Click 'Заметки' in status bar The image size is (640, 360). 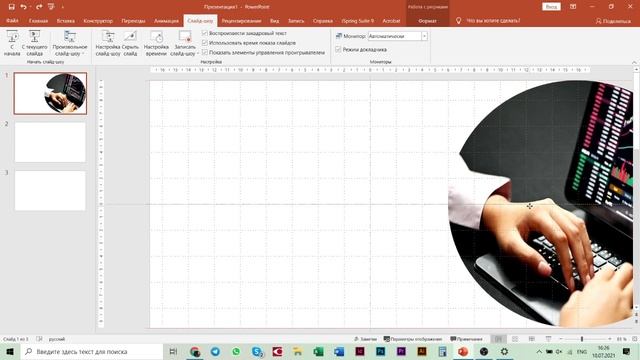pos(365,339)
